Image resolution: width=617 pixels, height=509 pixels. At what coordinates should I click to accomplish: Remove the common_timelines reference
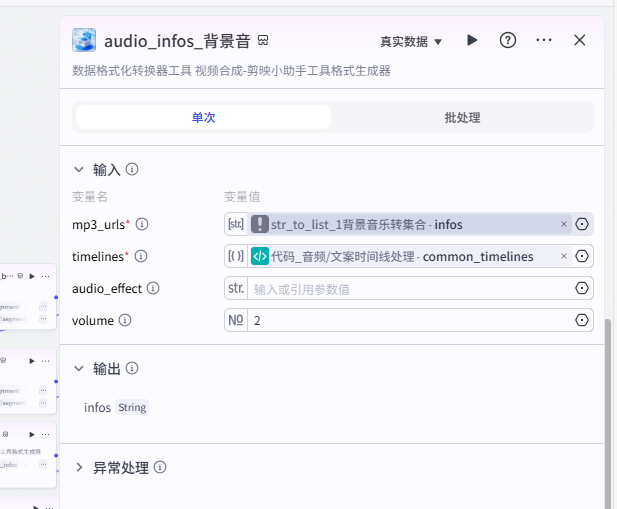pyautogui.click(x=563, y=256)
